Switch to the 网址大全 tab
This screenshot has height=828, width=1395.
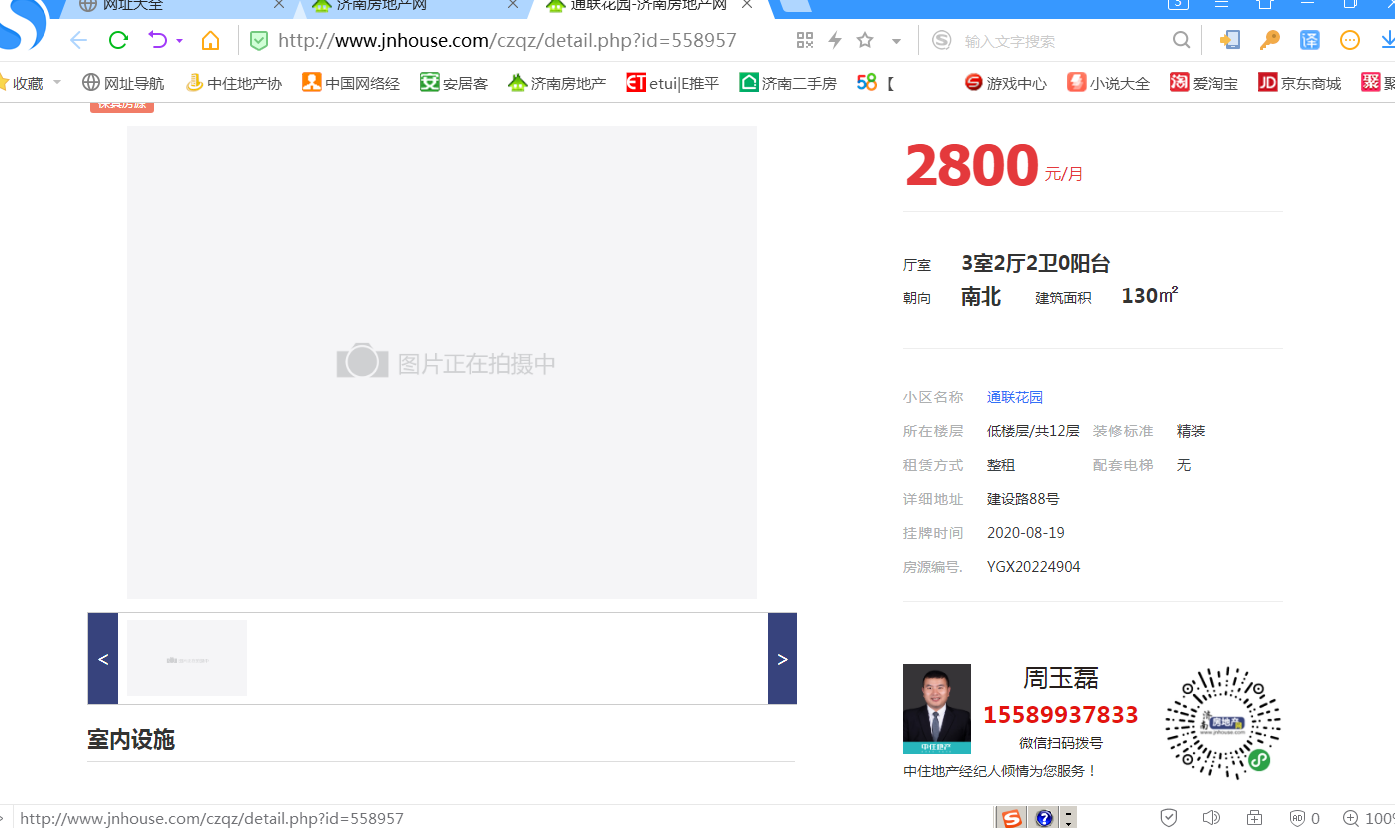point(133,6)
